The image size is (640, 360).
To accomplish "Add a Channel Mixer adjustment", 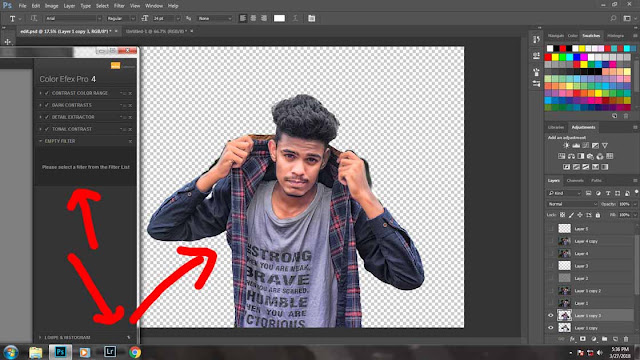I will coord(600,156).
